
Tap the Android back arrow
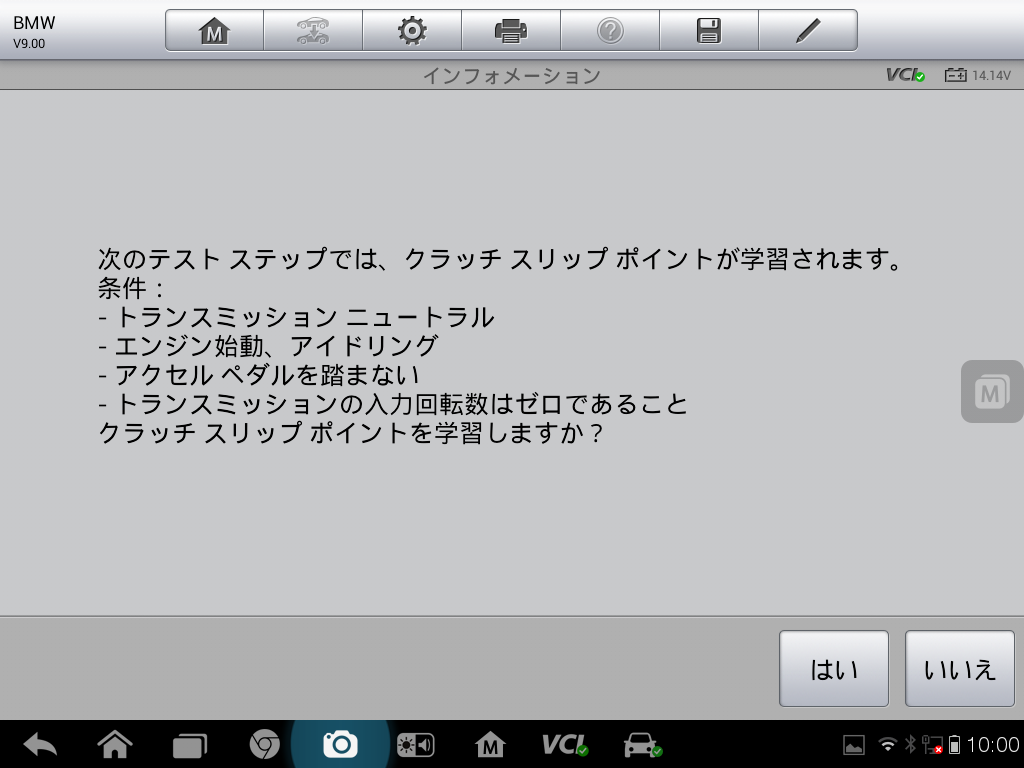point(40,744)
